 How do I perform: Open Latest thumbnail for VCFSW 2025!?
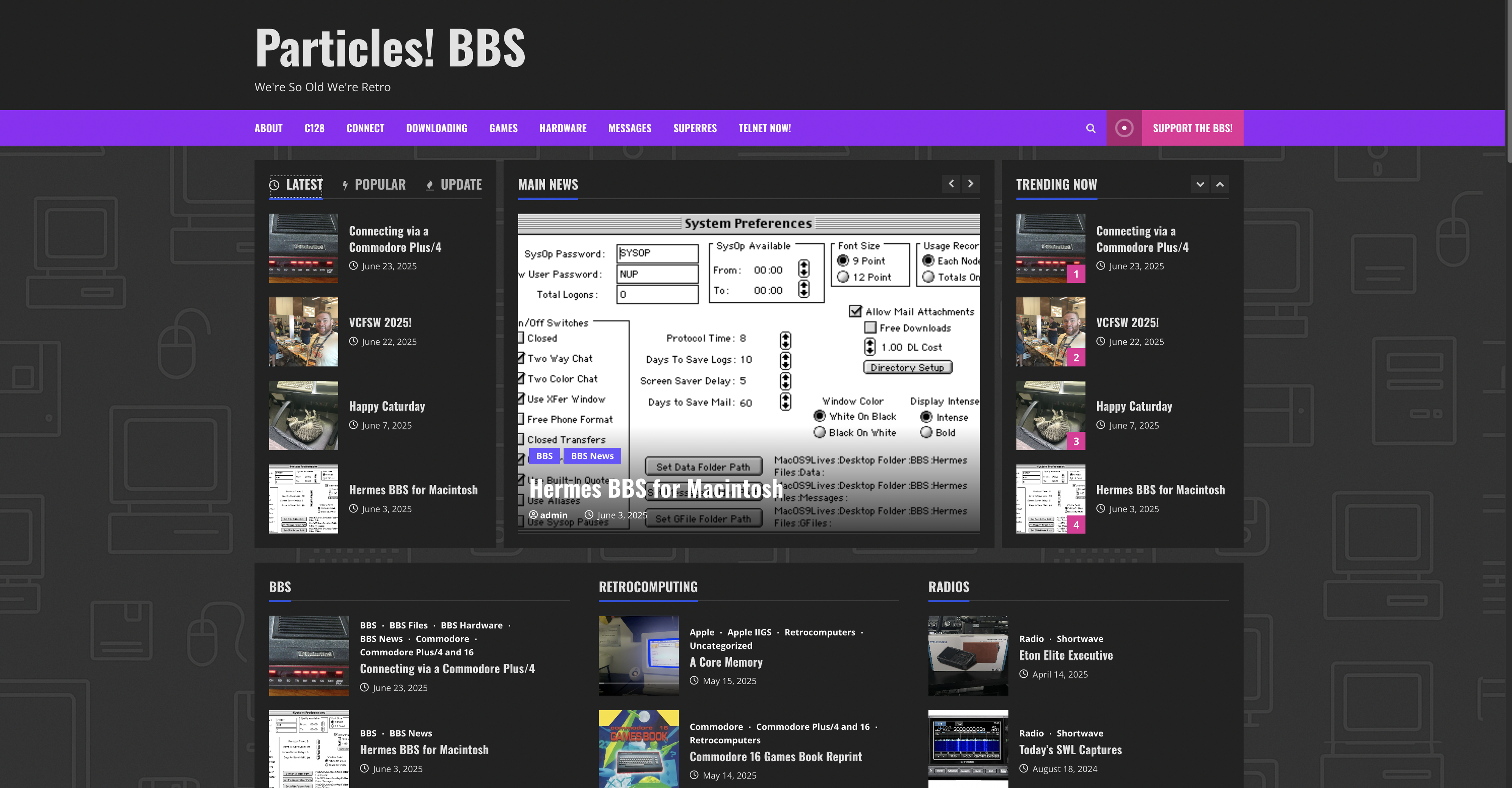(x=303, y=332)
